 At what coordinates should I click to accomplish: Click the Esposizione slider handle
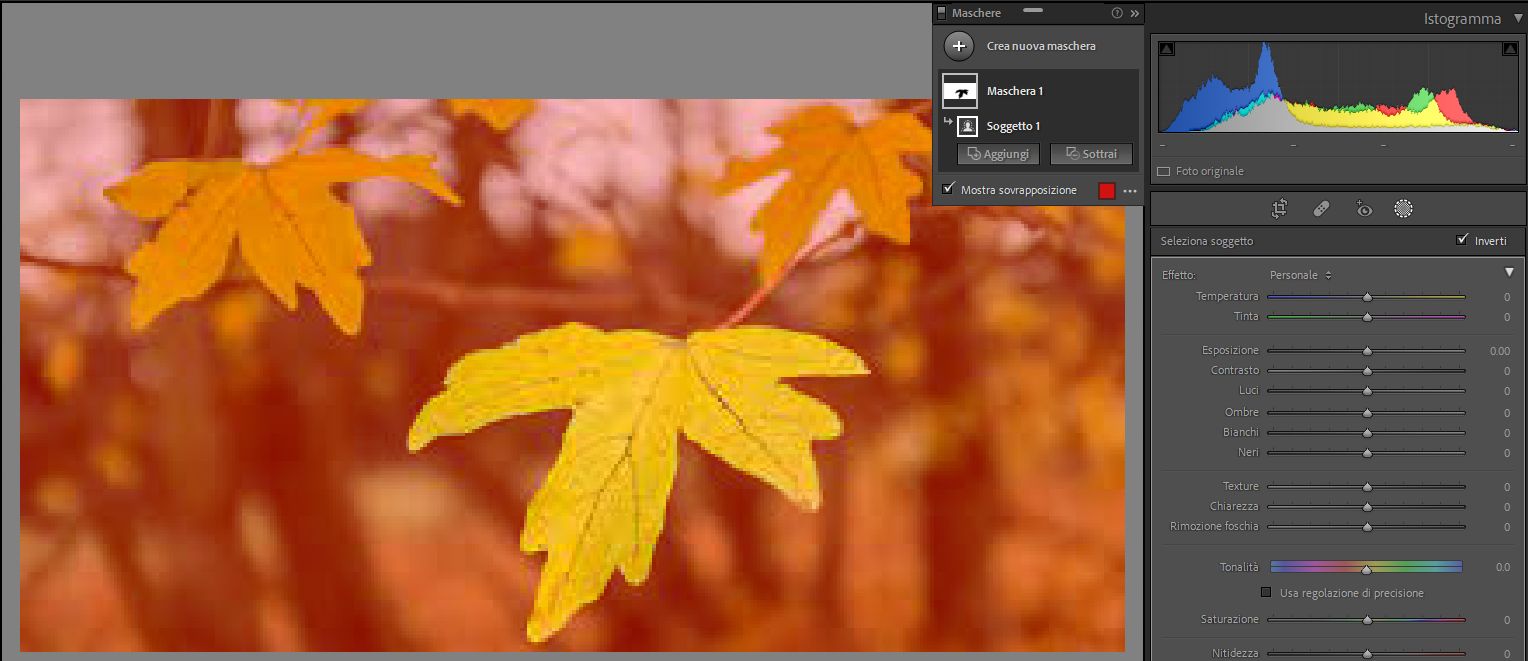click(1367, 351)
